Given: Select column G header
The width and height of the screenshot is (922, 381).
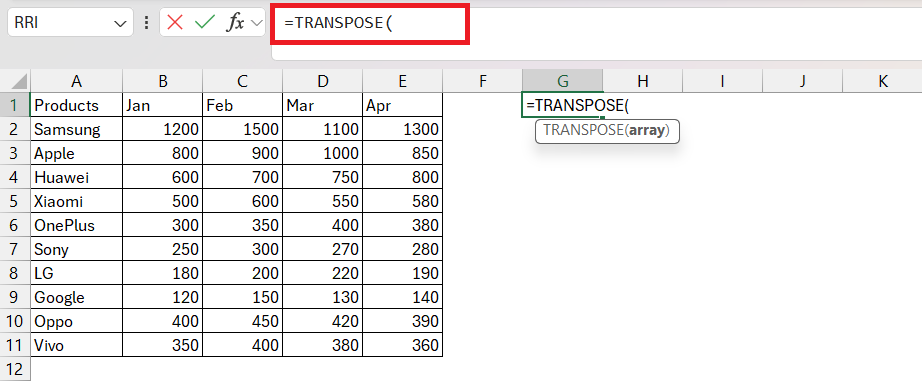Looking at the screenshot, I should [x=563, y=81].
